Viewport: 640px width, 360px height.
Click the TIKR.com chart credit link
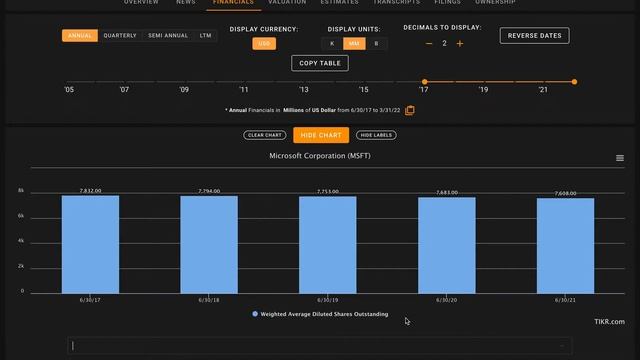point(609,322)
